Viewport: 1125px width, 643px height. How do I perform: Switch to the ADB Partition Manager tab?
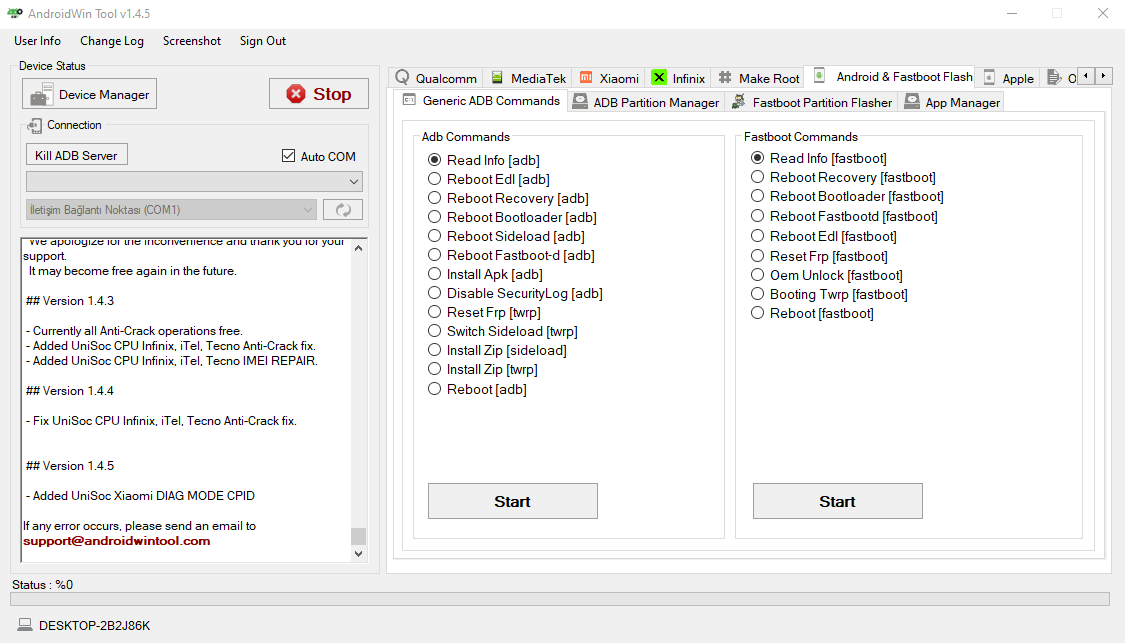646,102
